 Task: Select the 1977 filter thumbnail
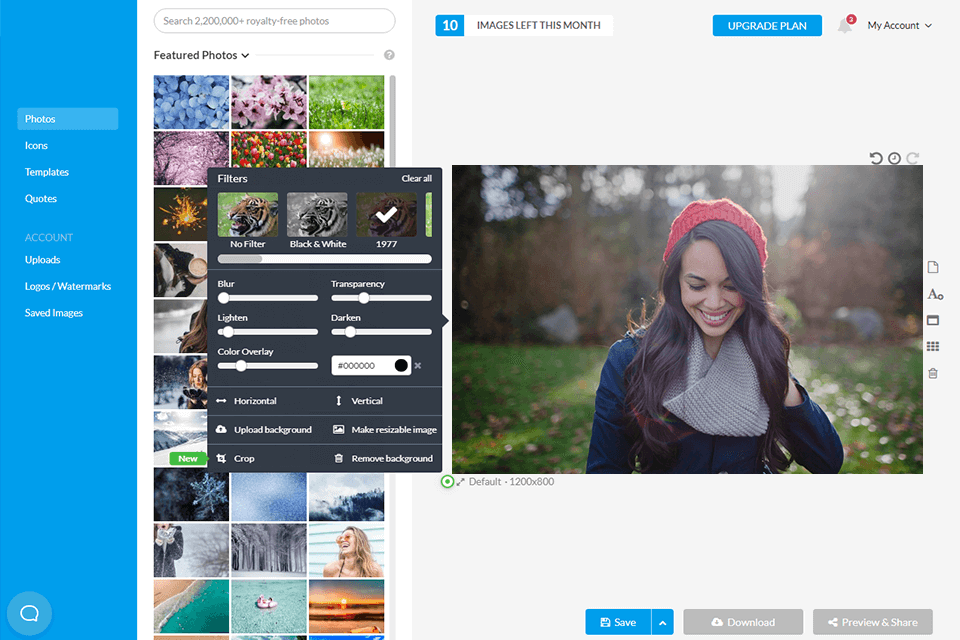coord(387,215)
